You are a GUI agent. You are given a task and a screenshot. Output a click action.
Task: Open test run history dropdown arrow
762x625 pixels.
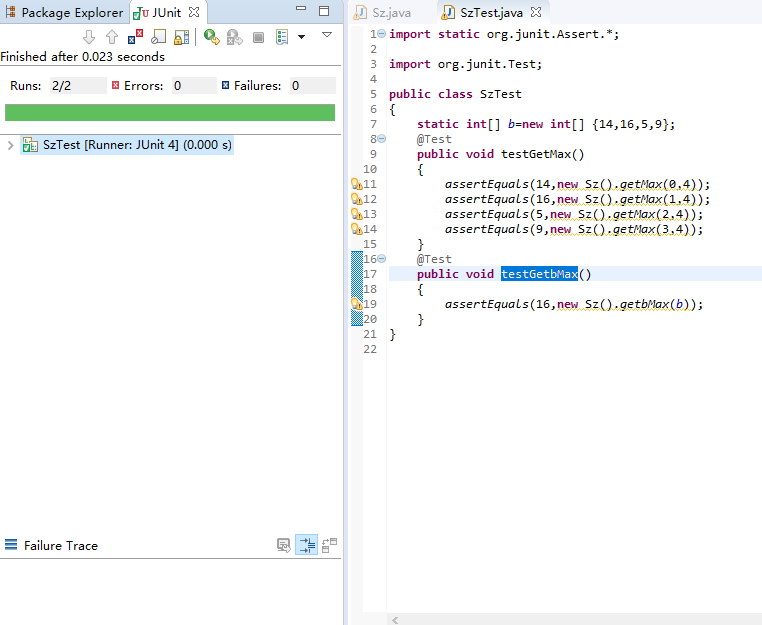point(301,37)
